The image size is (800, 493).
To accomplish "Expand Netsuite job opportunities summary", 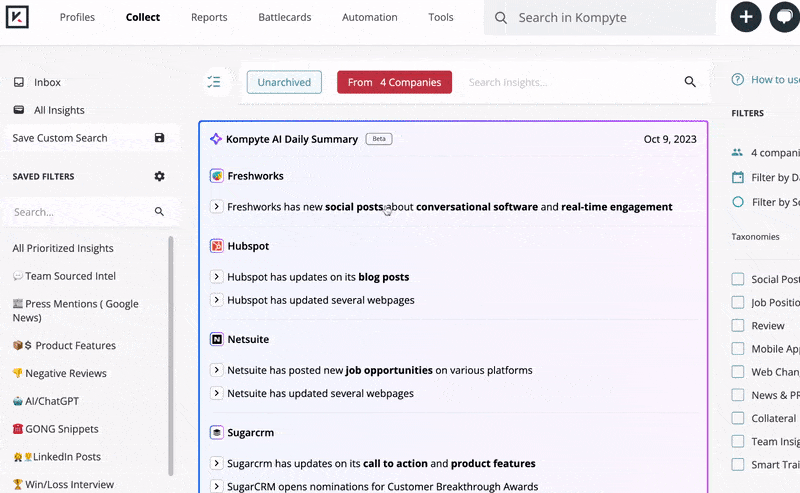I will [216, 370].
